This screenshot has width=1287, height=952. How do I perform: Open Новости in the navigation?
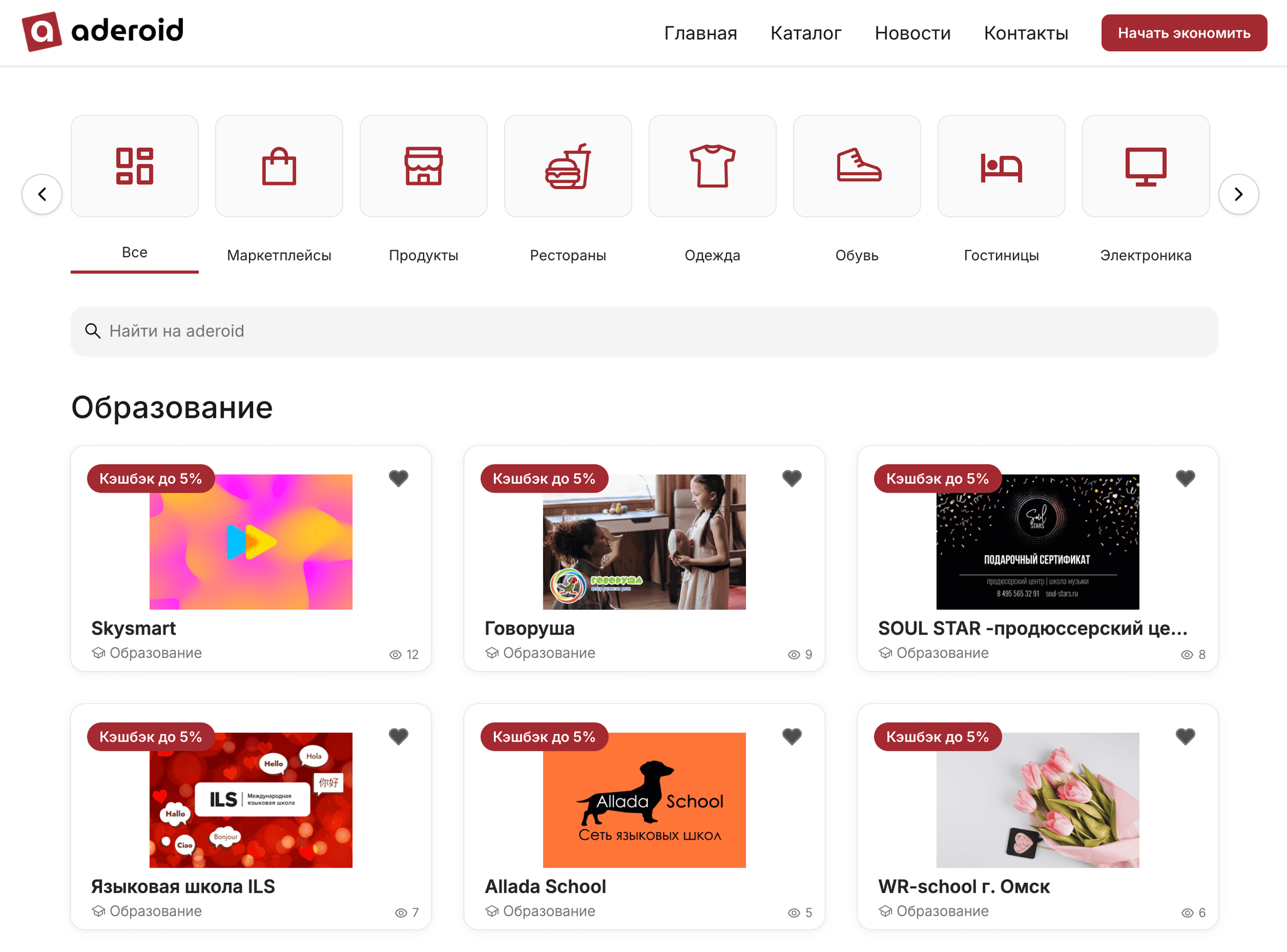pyautogui.click(x=912, y=33)
